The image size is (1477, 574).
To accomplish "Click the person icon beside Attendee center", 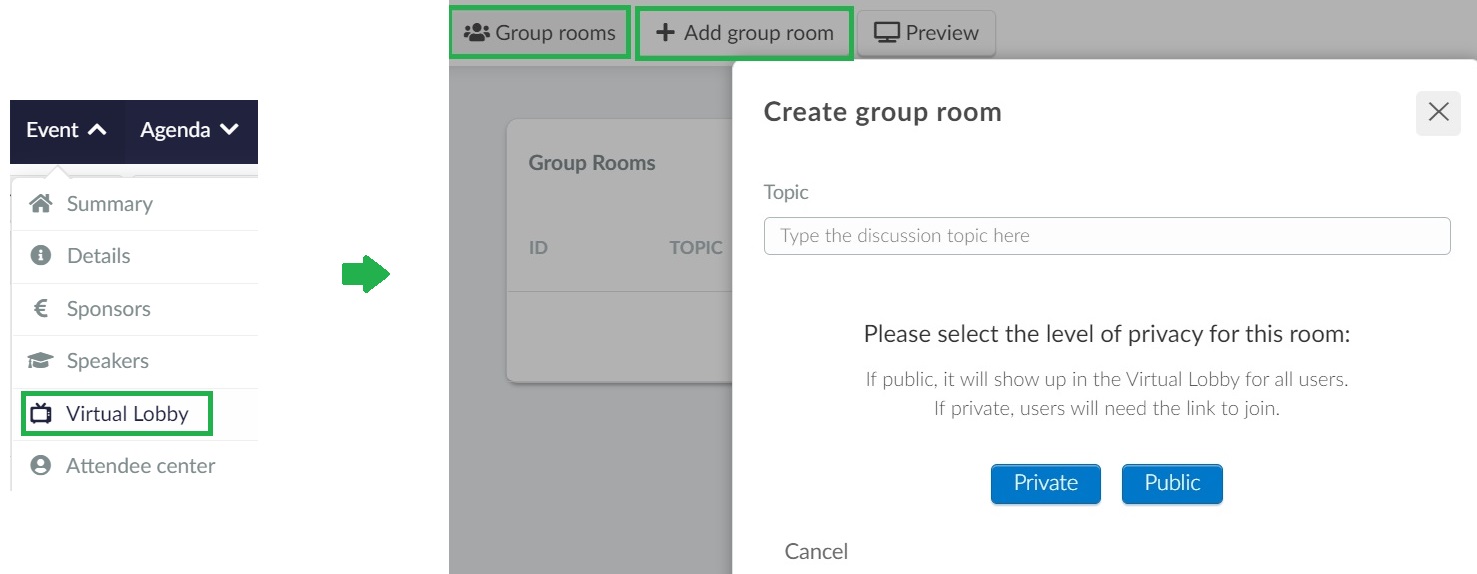I will pyautogui.click(x=41, y=466).
